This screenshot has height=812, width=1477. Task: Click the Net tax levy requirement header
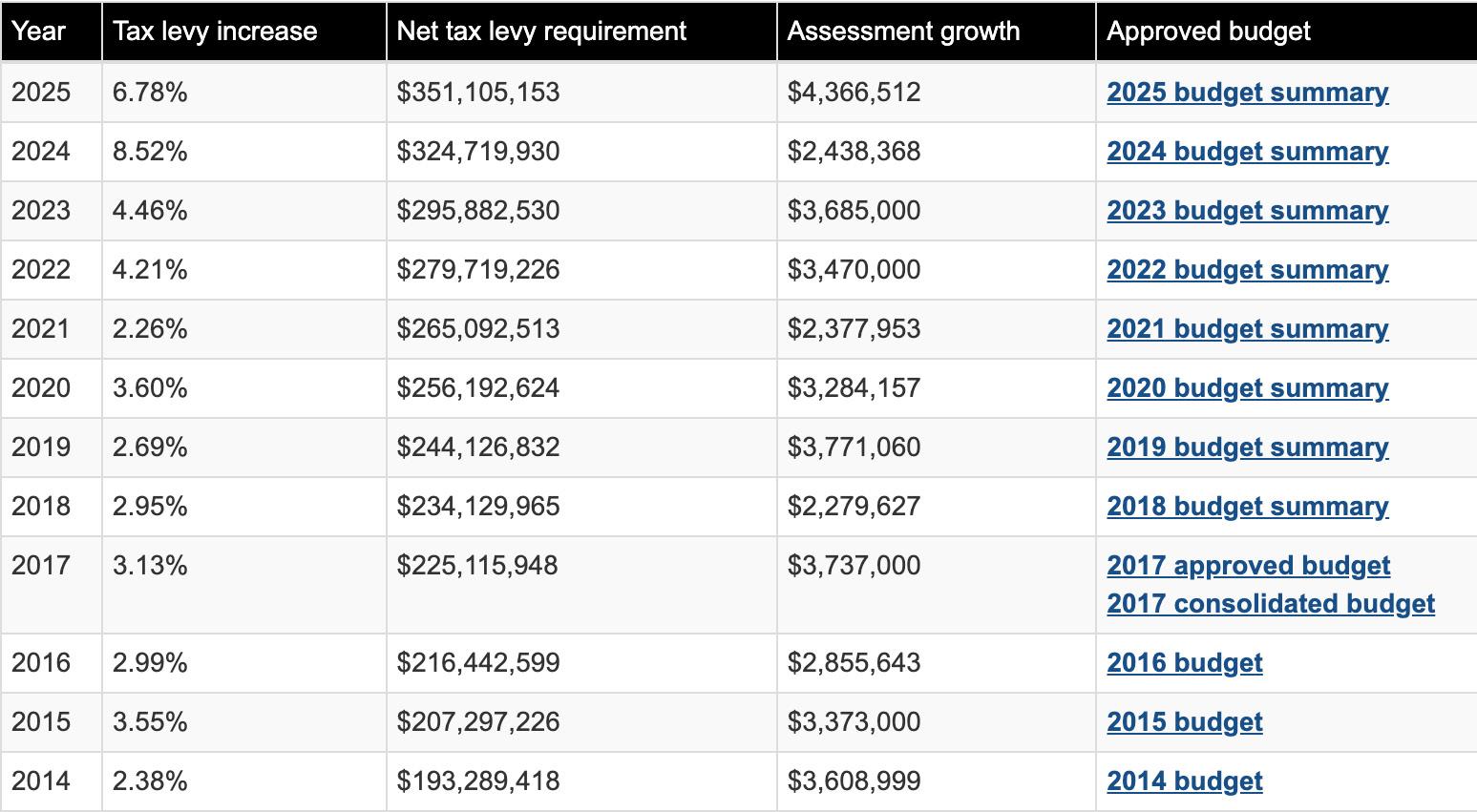[x=541, y=31]
